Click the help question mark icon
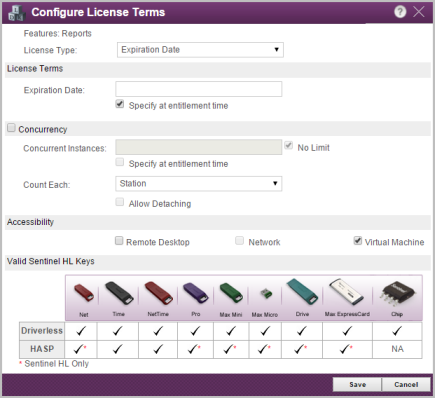The width and height of the screenshot is (435, 398). click(400, 12)
